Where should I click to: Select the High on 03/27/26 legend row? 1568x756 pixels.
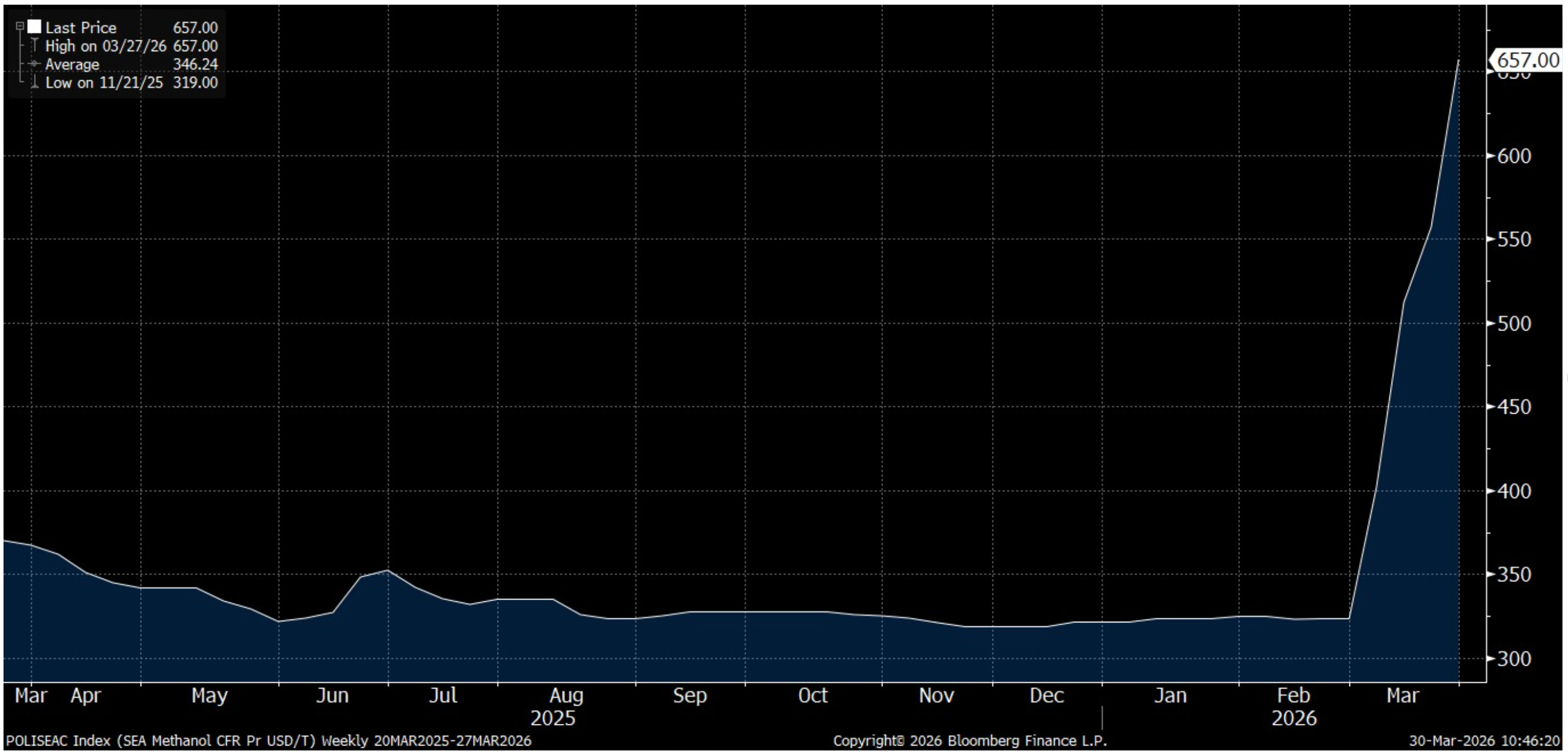[105, 46]
